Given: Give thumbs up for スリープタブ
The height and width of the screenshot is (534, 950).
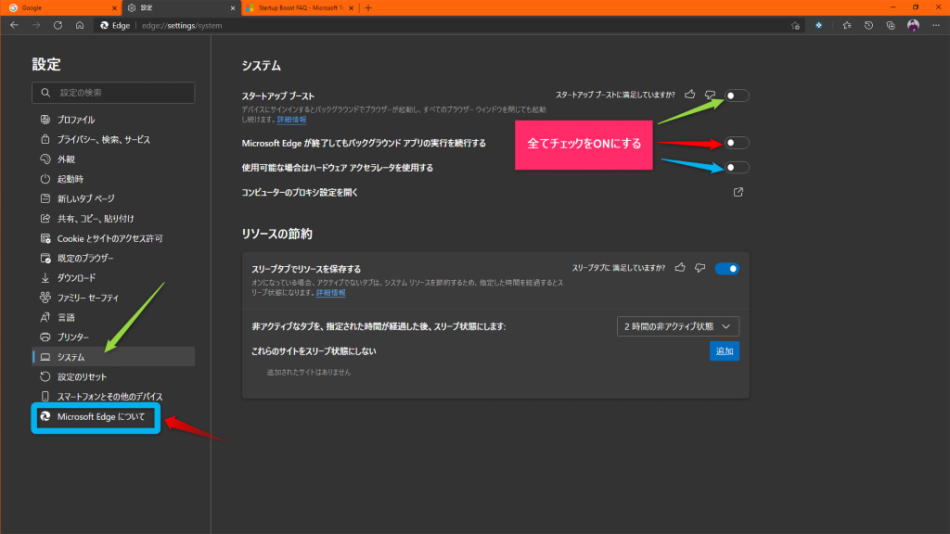Looking at the screenshot, I should pyautogui.click(x=680, y=267).
